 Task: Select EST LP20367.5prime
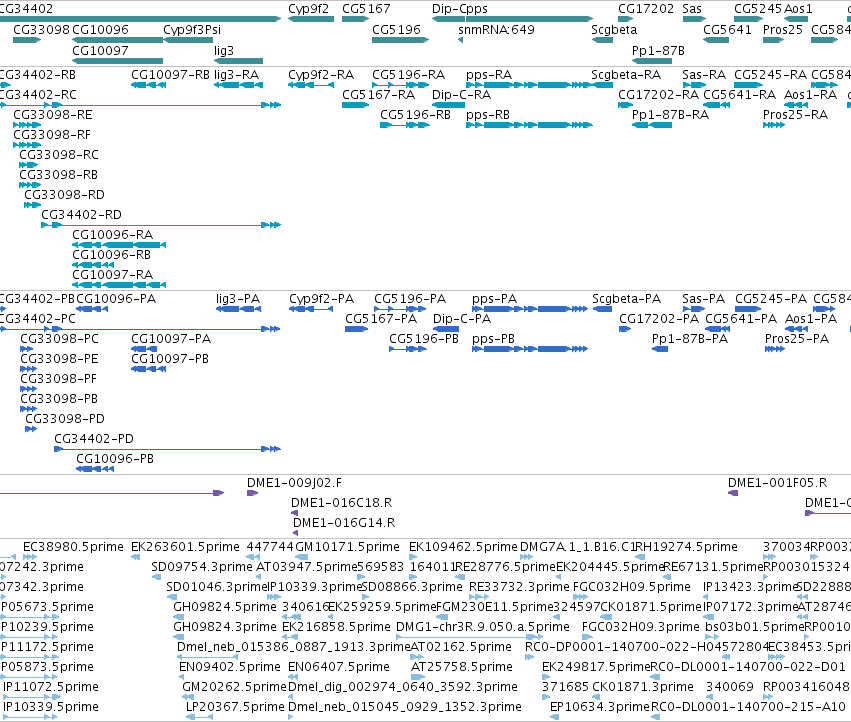(x=235, y=707)
